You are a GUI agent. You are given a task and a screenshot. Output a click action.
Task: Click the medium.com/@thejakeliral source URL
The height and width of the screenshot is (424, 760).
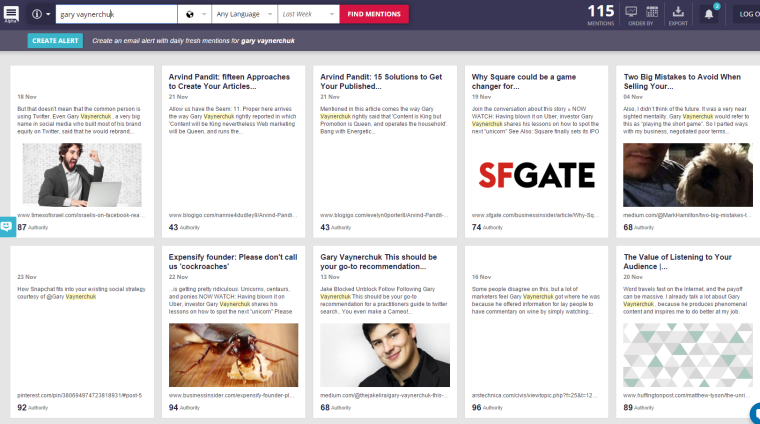(x=384, y=395)
